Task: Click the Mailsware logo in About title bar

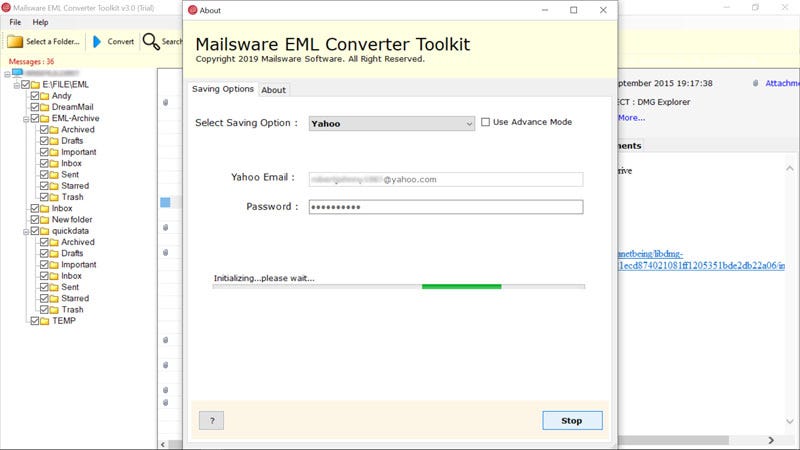Action: (x=192, y=10)
